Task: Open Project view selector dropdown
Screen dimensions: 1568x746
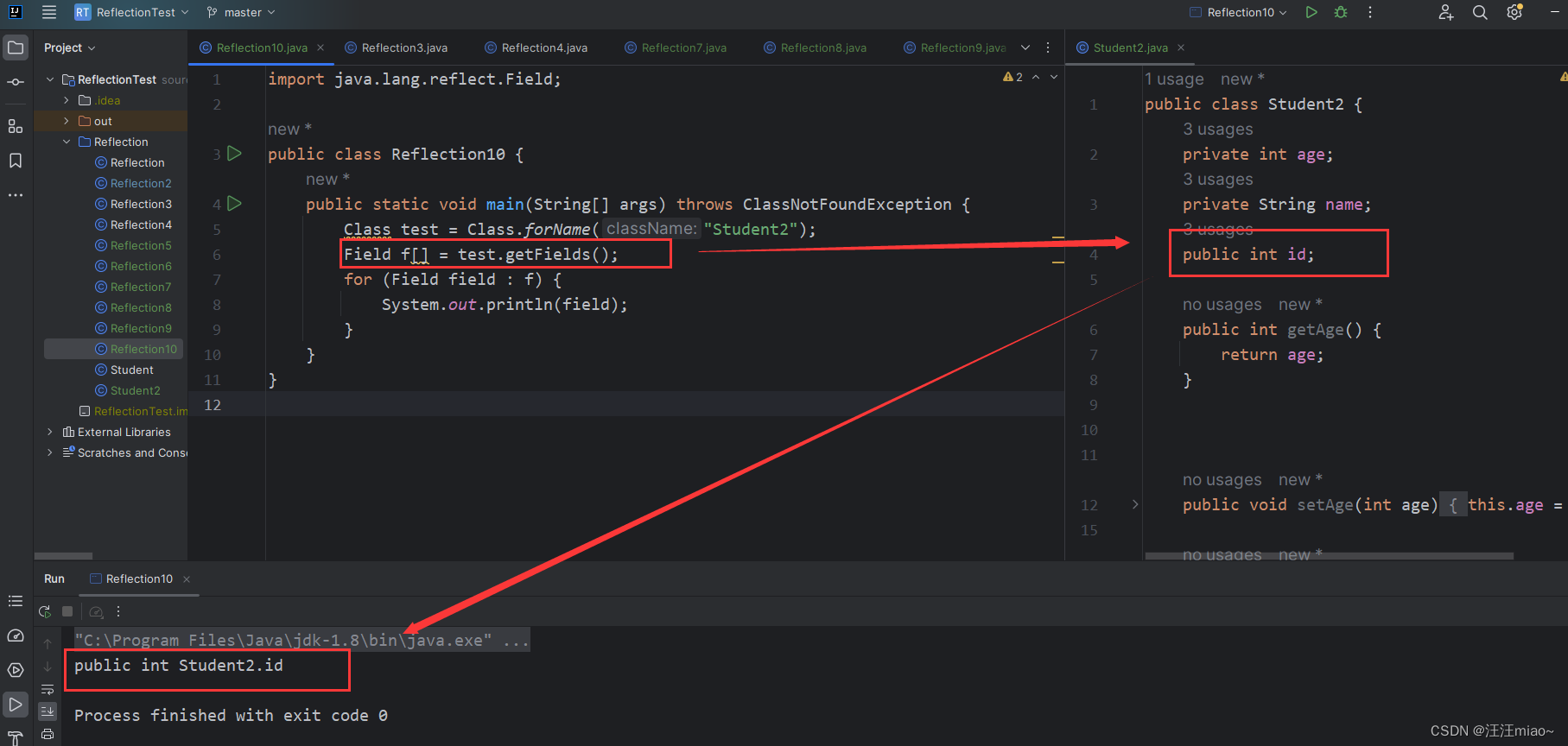Action: 70,47
